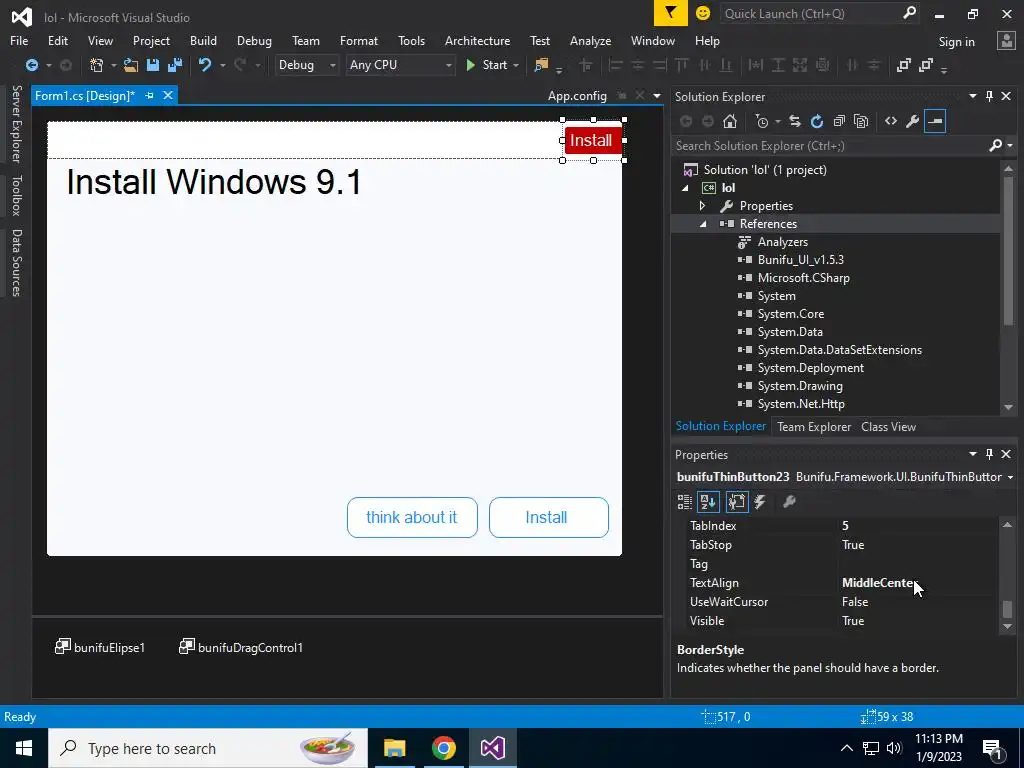Open the Architecture menu
Viewport: 1024px width, 768px height.
(x=477, y=40)
